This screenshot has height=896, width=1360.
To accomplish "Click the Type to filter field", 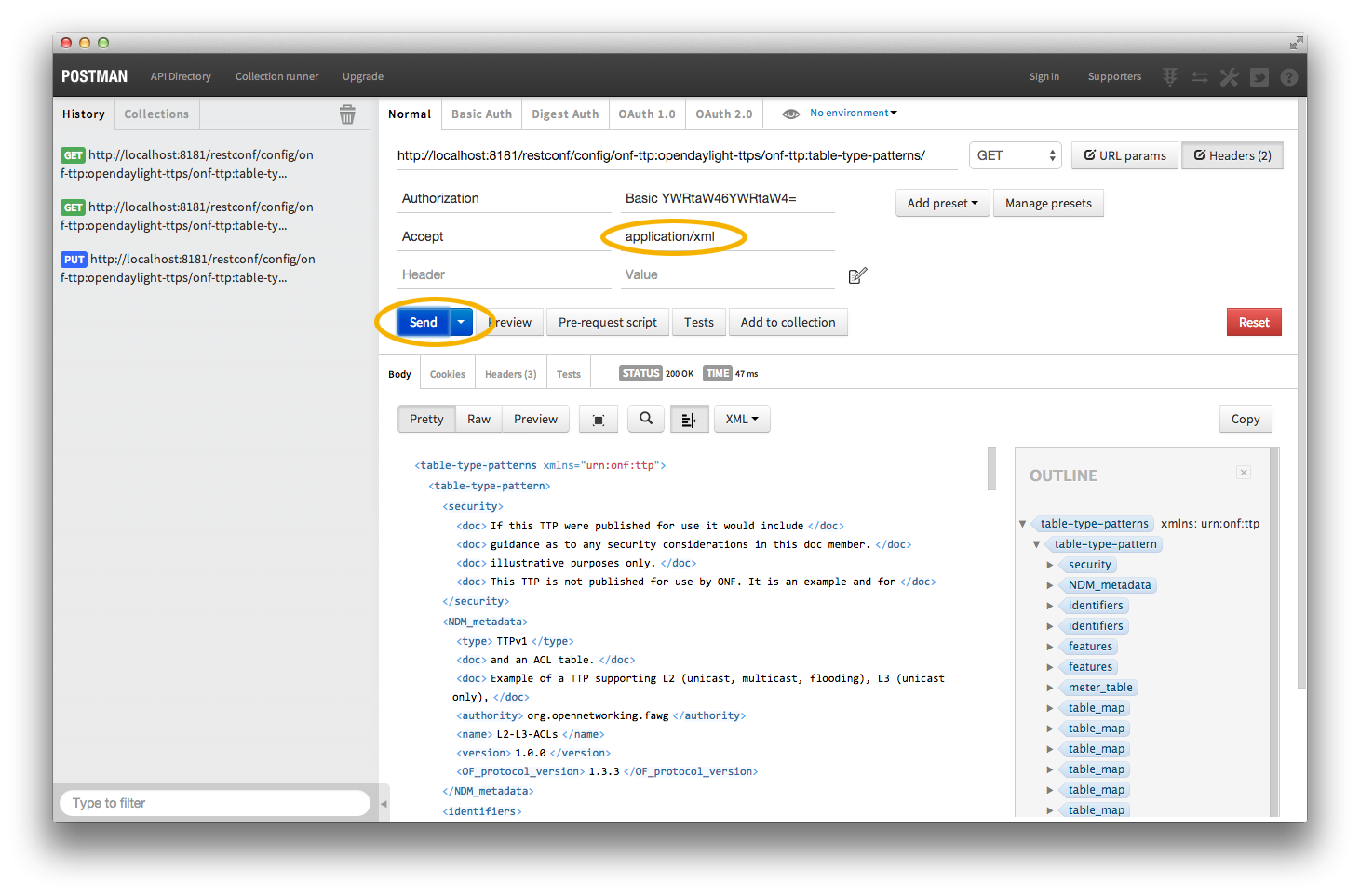I will pyautogui.click(x=215, y=803).
